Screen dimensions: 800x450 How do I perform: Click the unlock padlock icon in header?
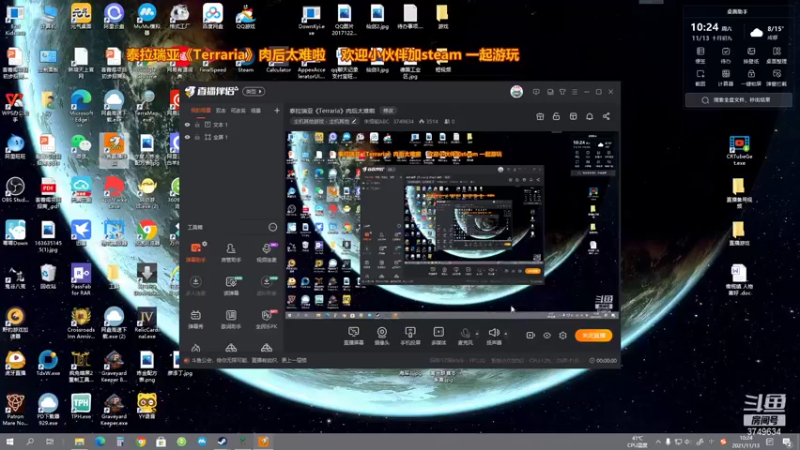(x=556, y=116)
